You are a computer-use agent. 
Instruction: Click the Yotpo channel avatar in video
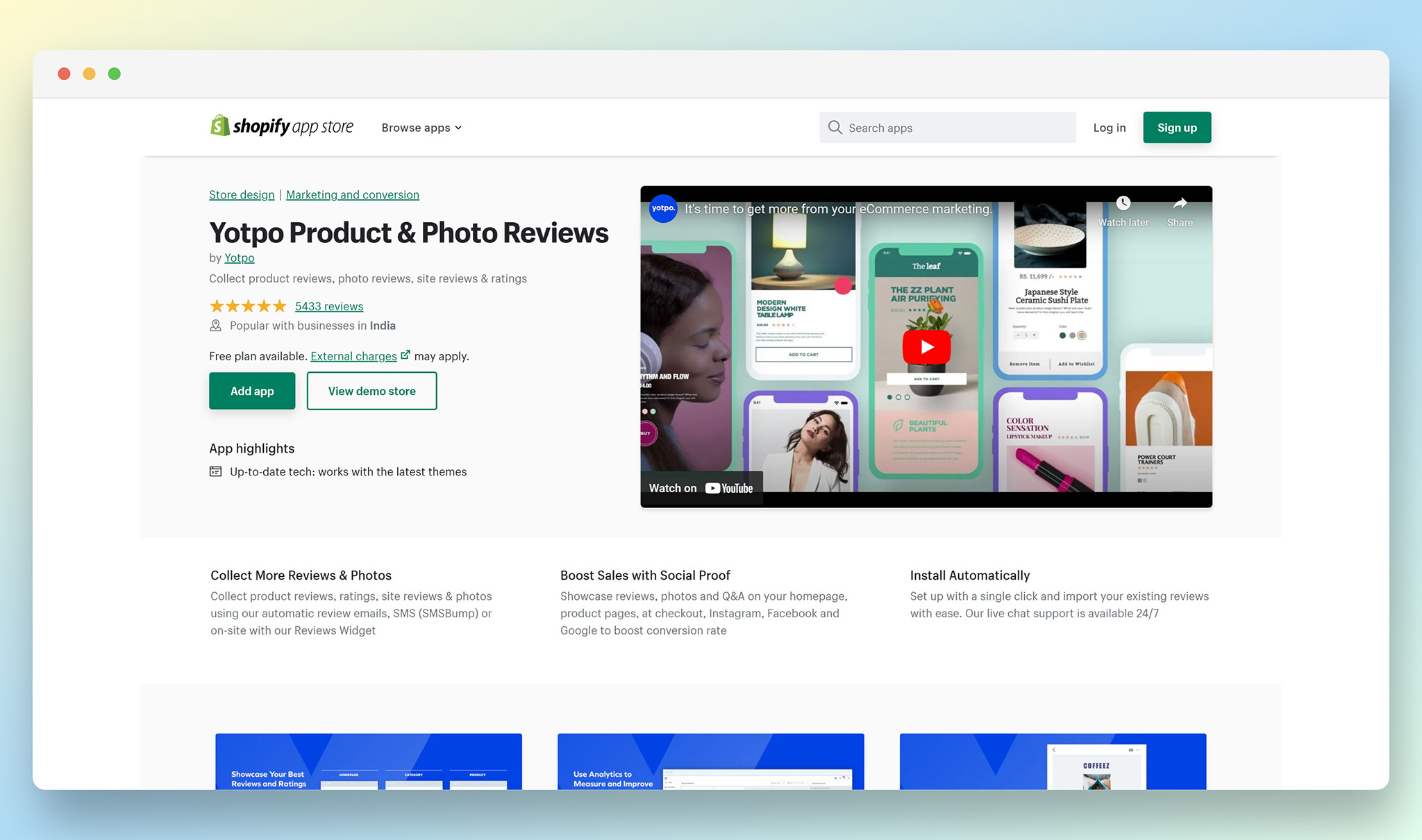click(663, 208)
